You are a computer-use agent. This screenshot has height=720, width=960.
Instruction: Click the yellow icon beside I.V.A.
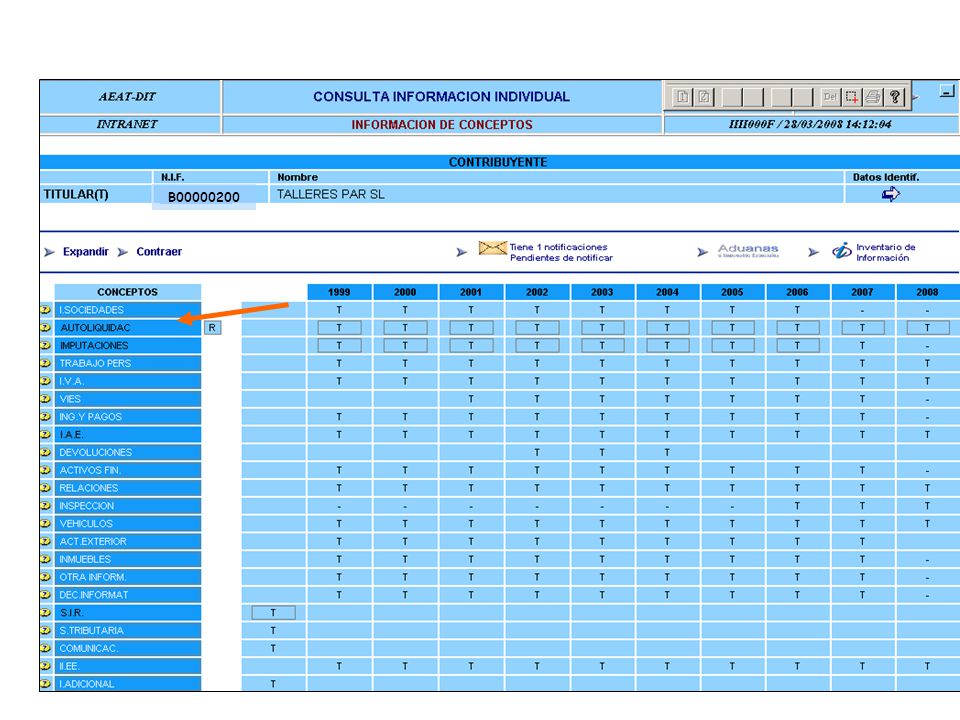tap(45, 381)
